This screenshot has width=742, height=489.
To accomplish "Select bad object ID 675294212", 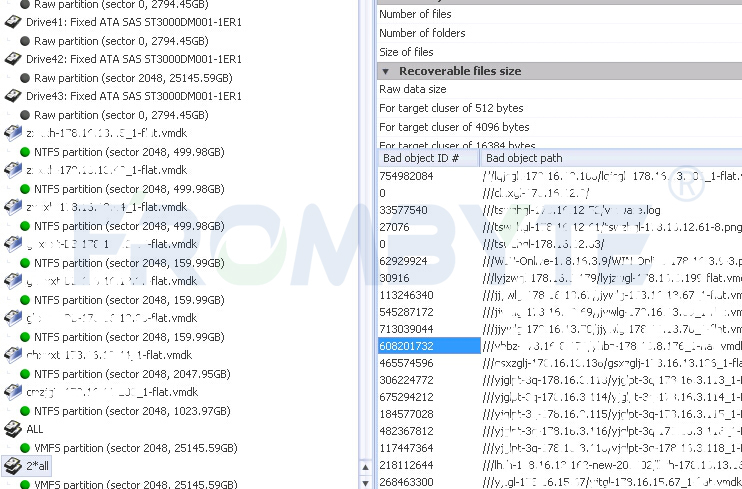I will tap(406, 398).
